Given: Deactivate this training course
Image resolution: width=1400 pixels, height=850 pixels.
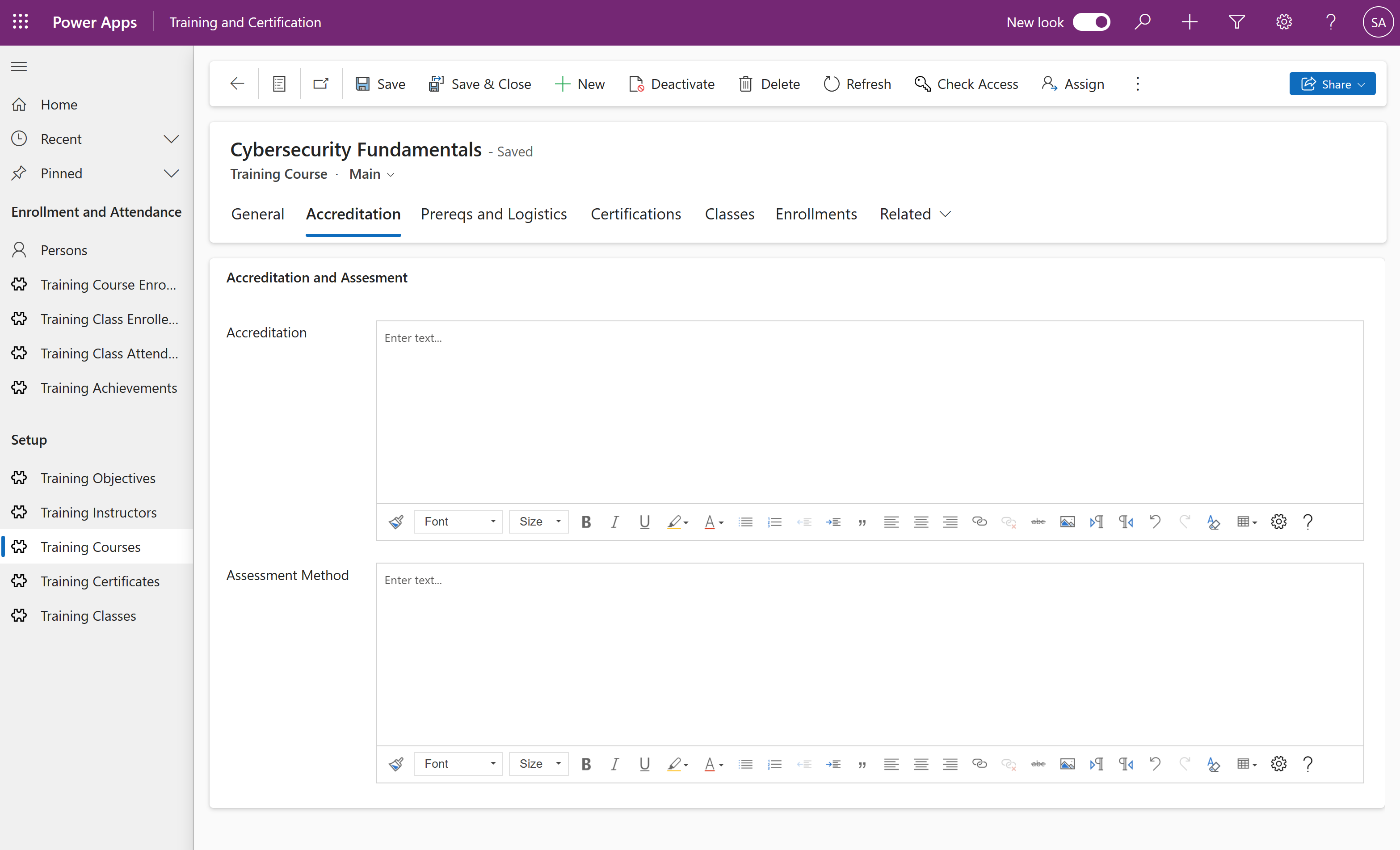Looking at the screenshot, I should [x=672, y=84].
